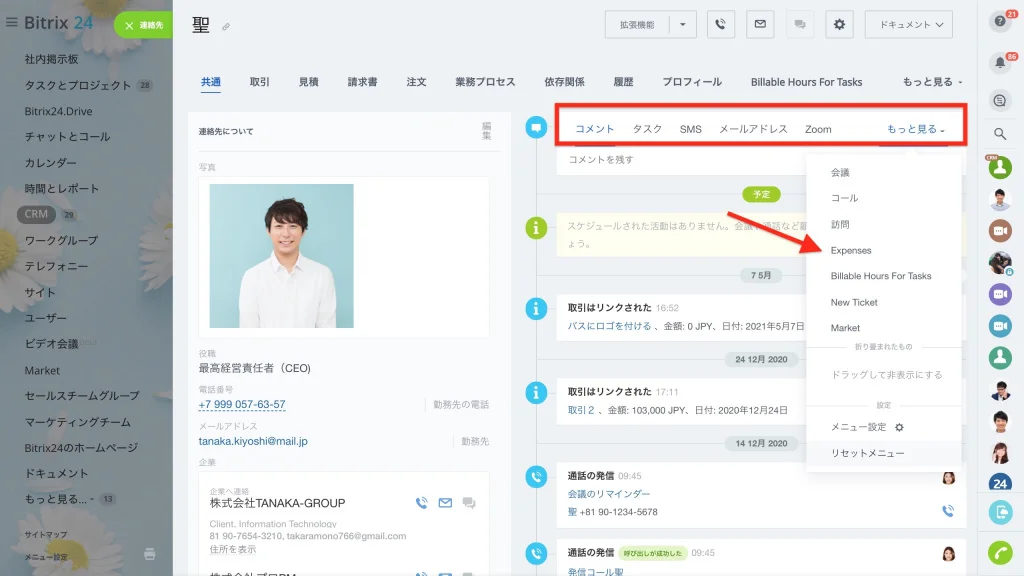Open タスクとプロジェクト in left sidebar
Viewport: 1024px width, 576px height.
pyautogui.click(x=78, y=85)
